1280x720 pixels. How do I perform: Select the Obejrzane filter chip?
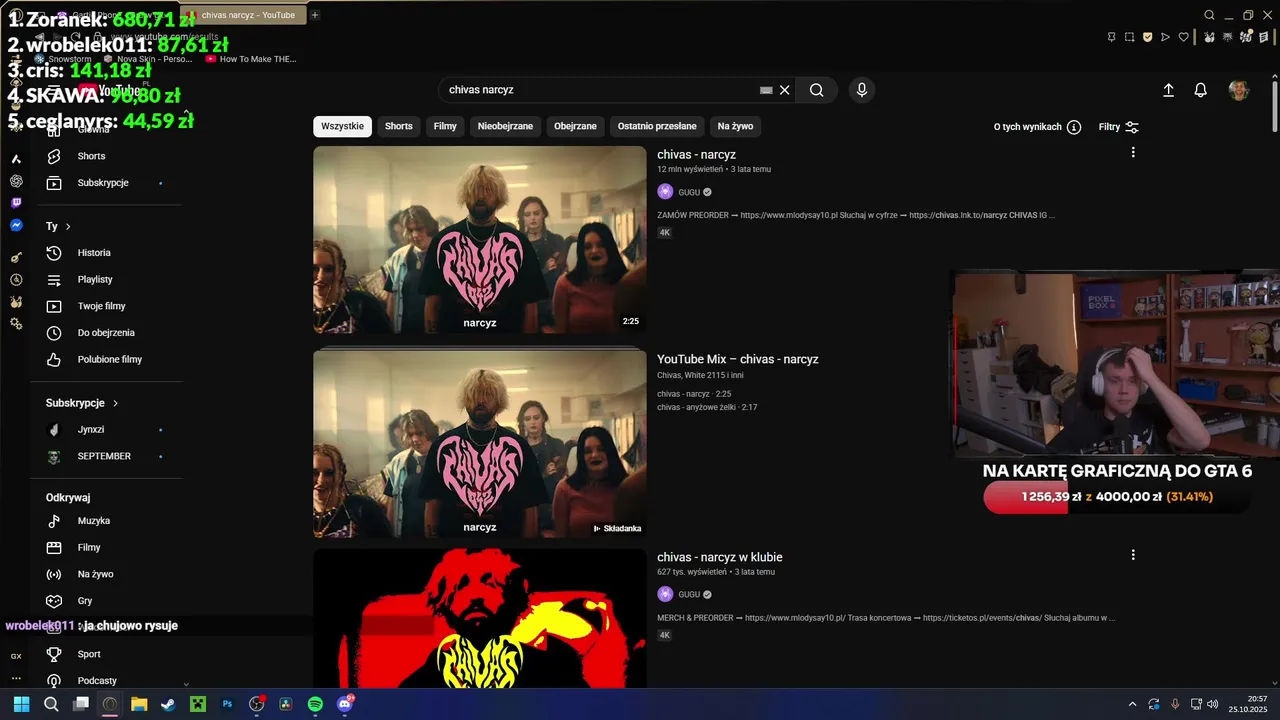[575, 126]
